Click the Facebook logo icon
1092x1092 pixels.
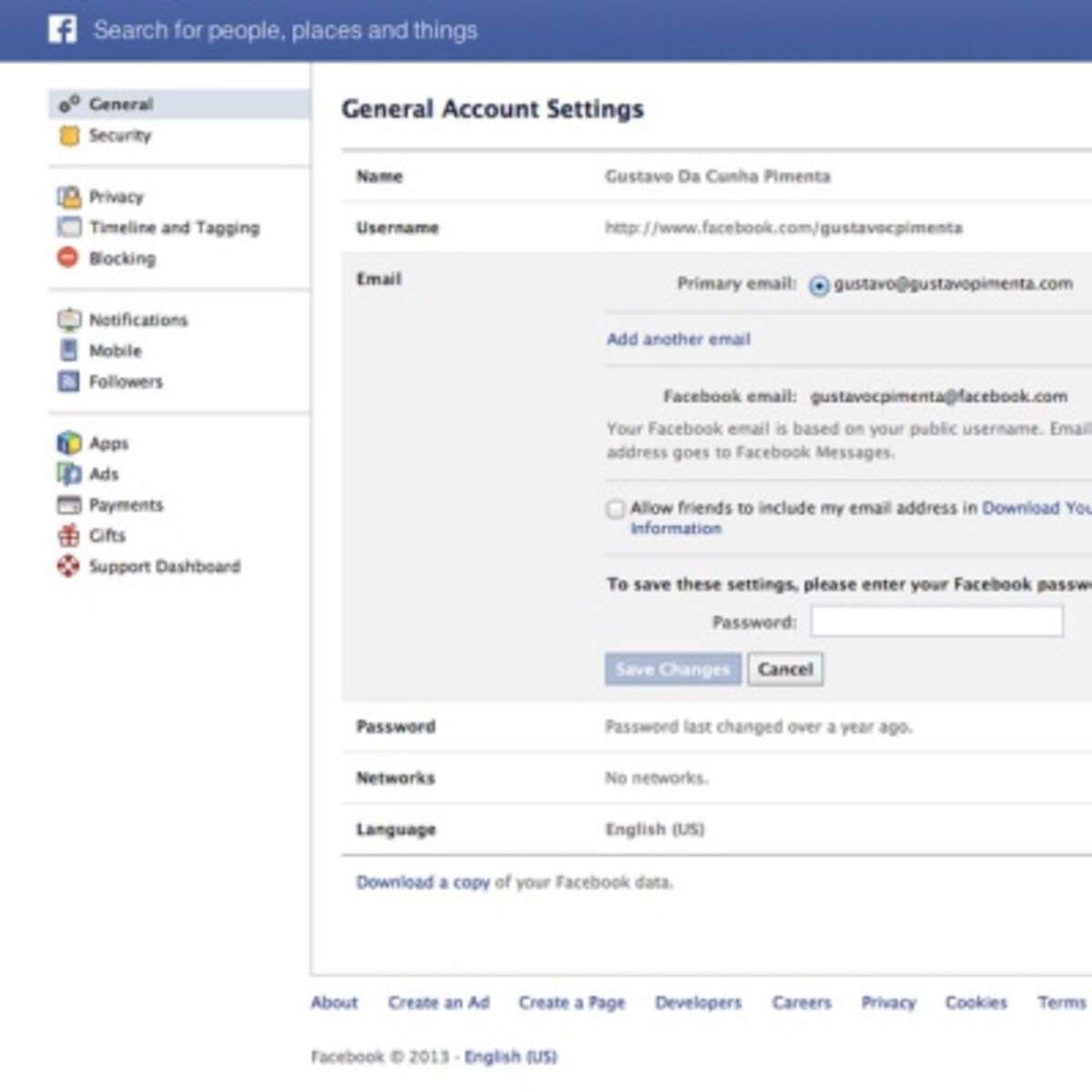click(x=63, y=30)
